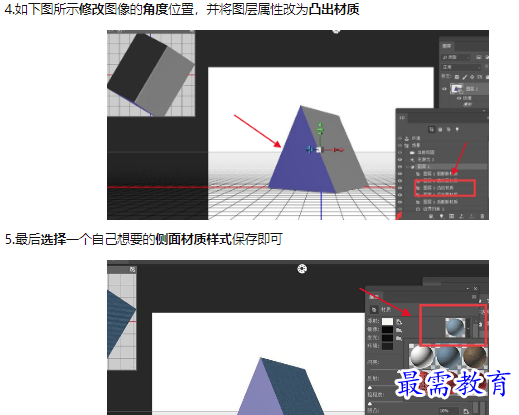Screen dimensions: 519x415
Task: Toggle eye next to 纹理 under 图层 1
Action: (x=459, y=98)
